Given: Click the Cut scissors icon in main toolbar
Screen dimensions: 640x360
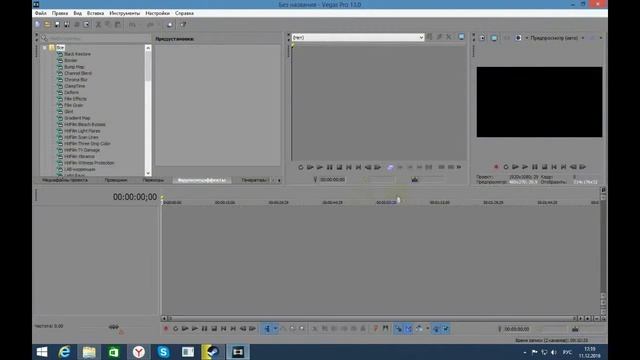Looking at the screenshot, I should pyautogui.click(x=98, y=24).
